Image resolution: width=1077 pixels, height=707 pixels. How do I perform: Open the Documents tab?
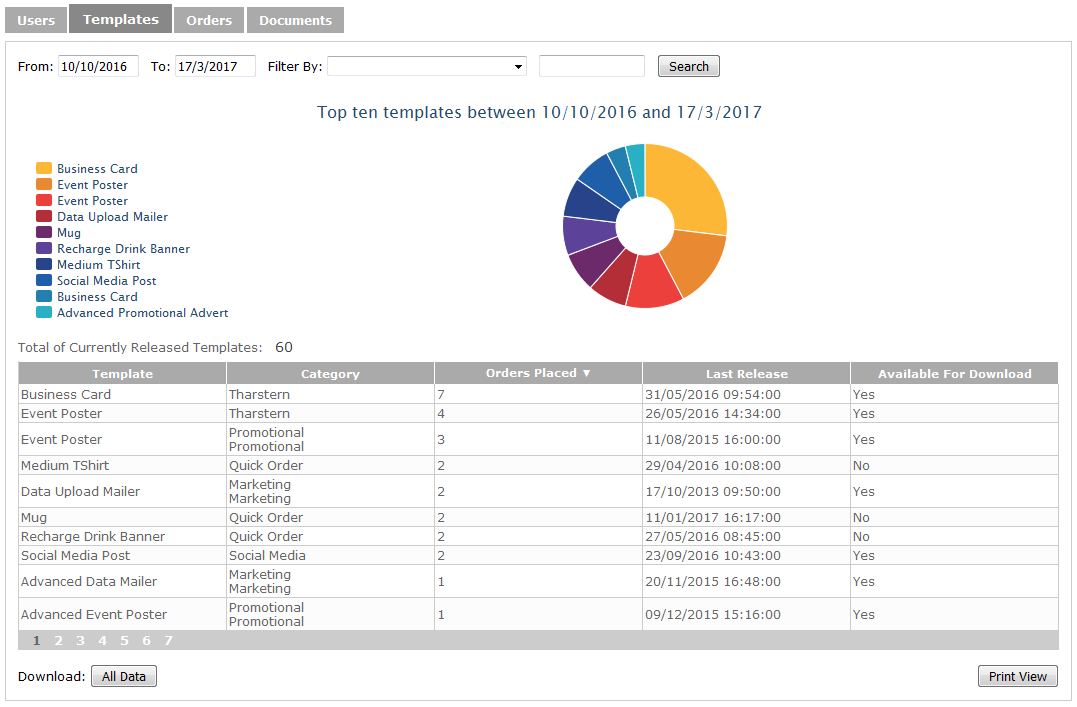click(x=295, y=20)
